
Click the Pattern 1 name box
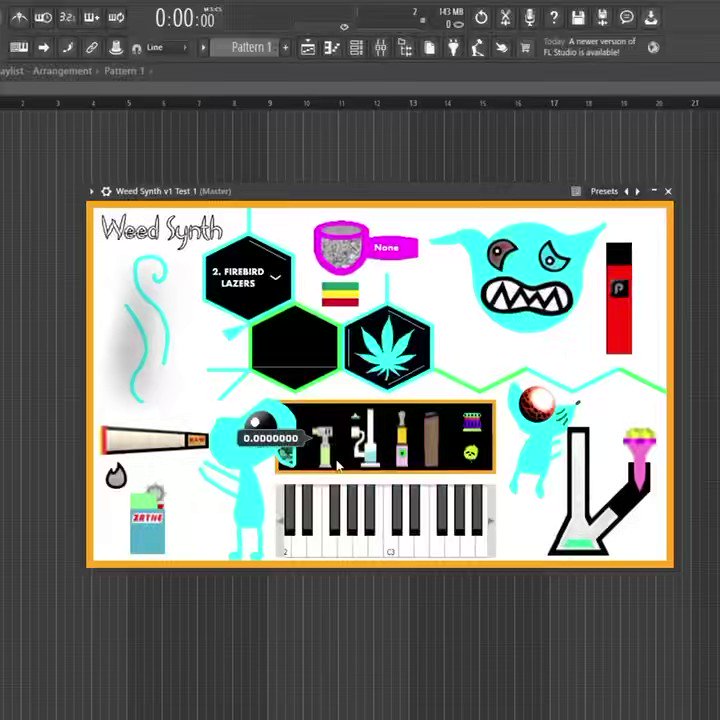pos(246,47)
